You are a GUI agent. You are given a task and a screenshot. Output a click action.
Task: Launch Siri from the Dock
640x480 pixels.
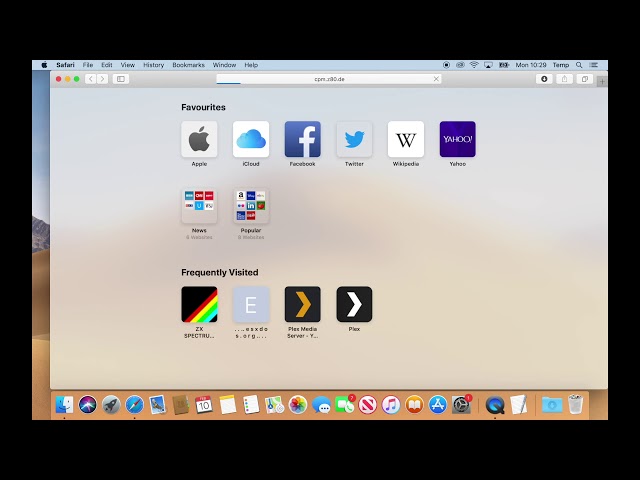tap(88, 405)
